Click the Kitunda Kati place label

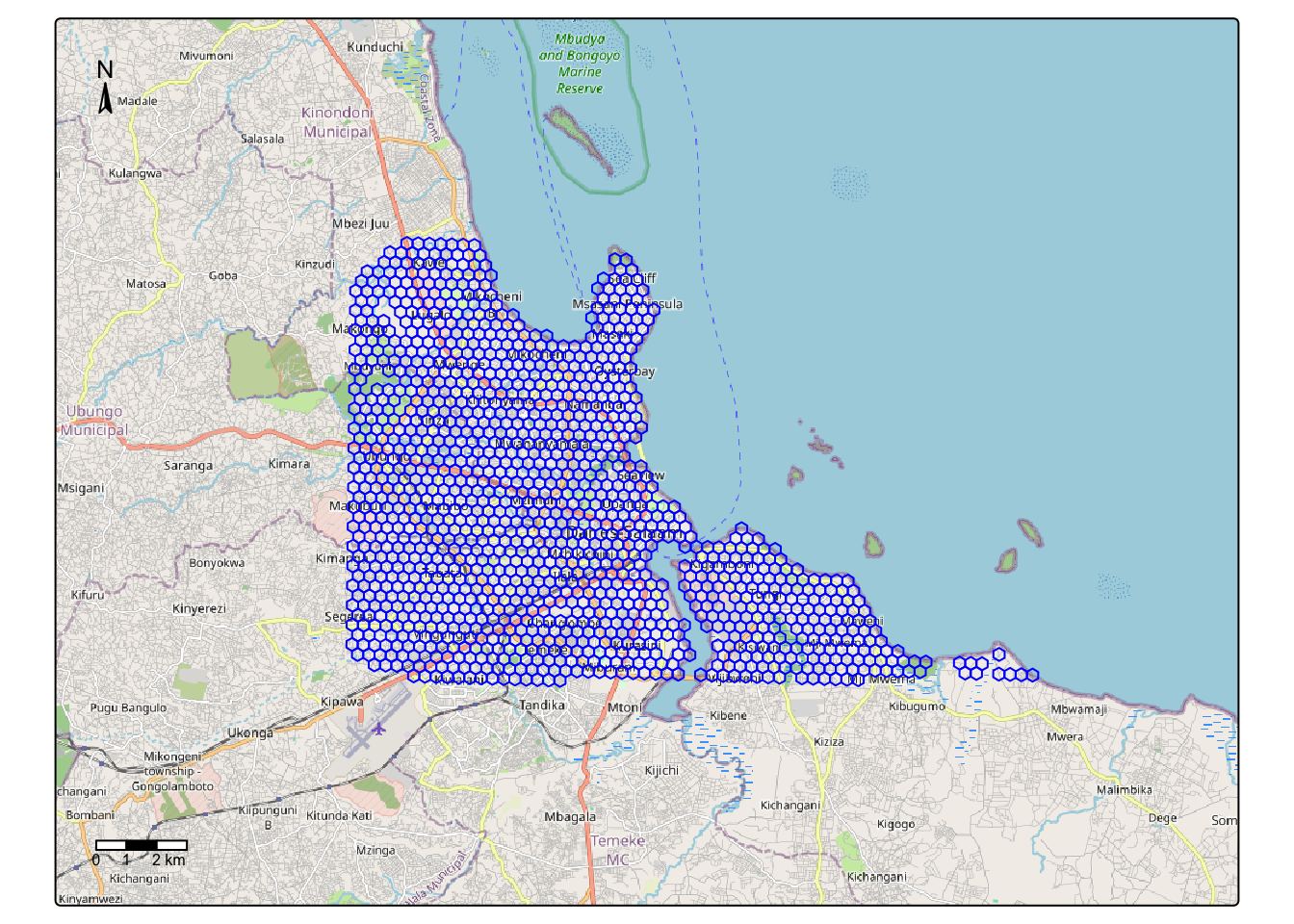tap(339, 815)
